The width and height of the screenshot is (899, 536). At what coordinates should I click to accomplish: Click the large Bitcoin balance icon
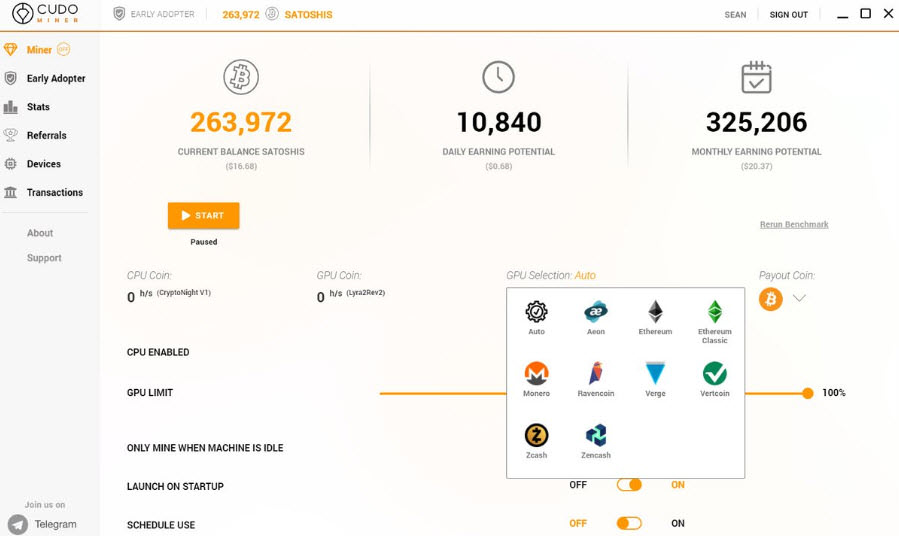[241, 77]
